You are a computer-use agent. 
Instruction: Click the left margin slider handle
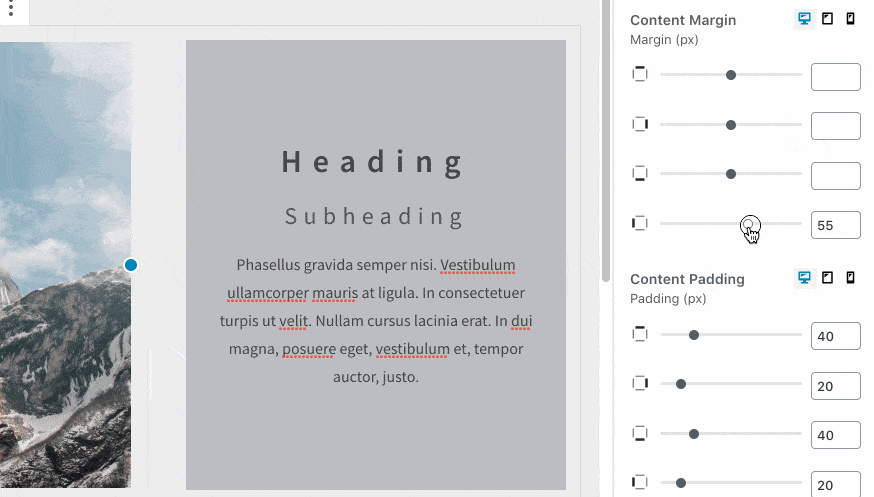(x=750, y=224)
